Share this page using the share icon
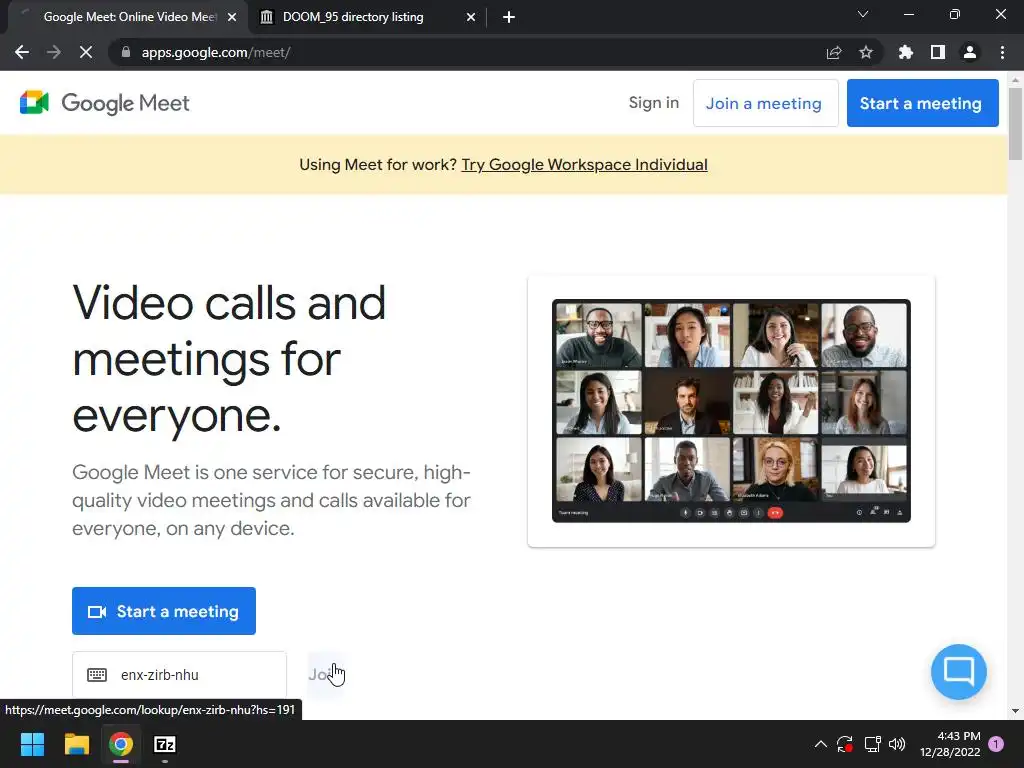Image resolution: width=1024 pixels, height=768 pixels. [x=834, y=52]
